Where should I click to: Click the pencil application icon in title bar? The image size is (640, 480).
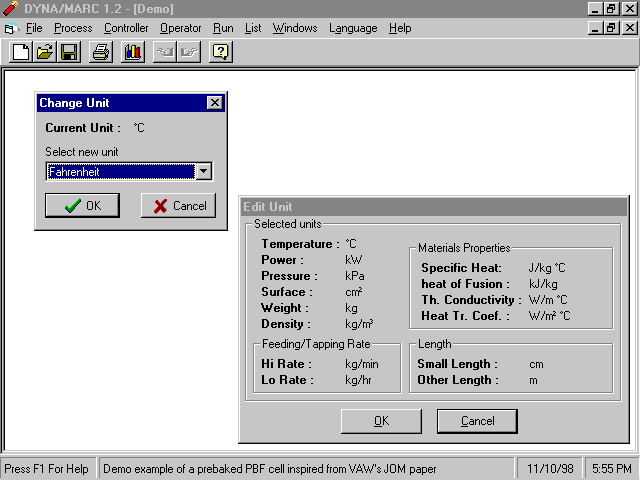(x=10, y=8)
